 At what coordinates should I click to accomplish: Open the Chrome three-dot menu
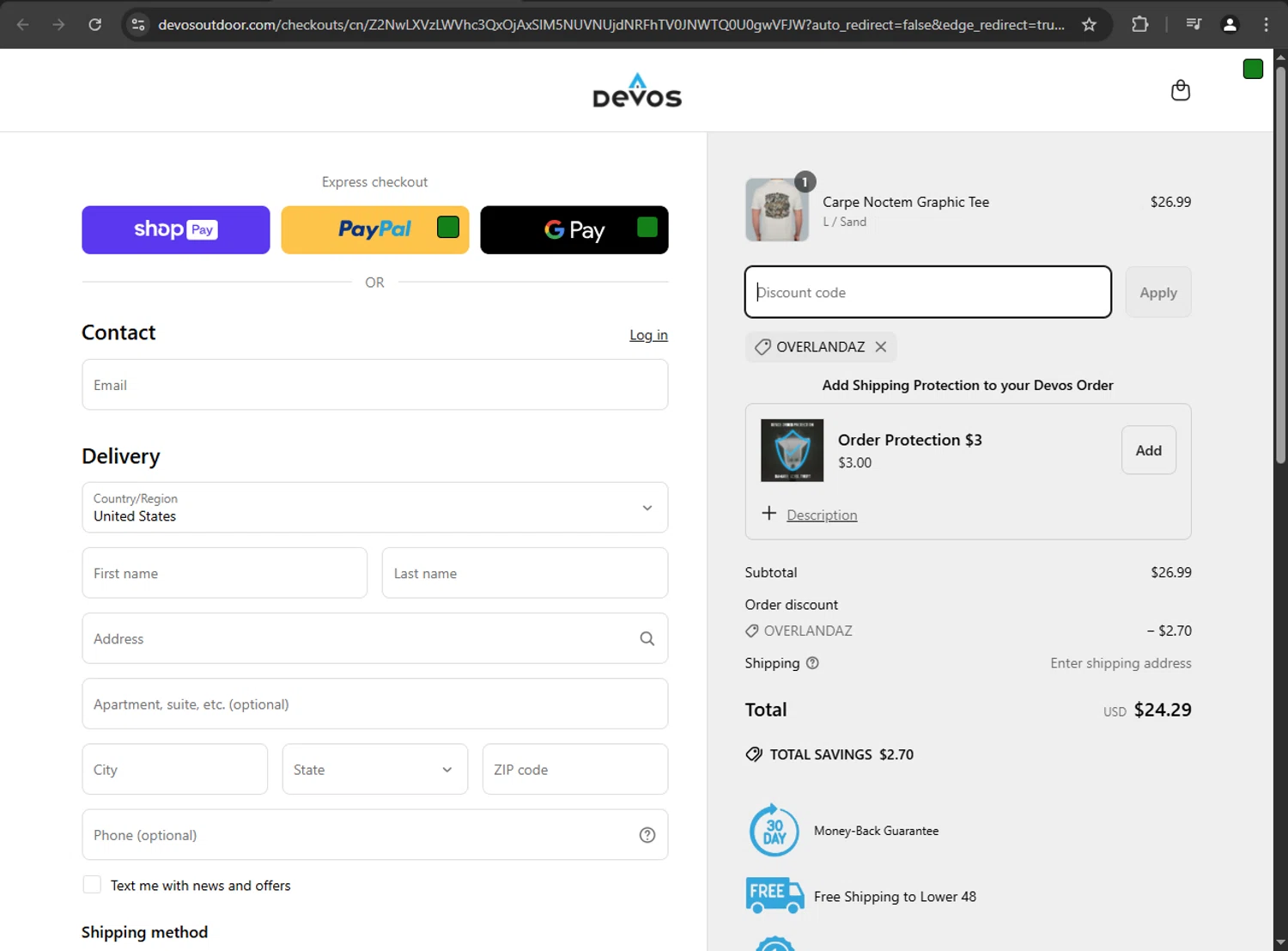(1266, 24)
